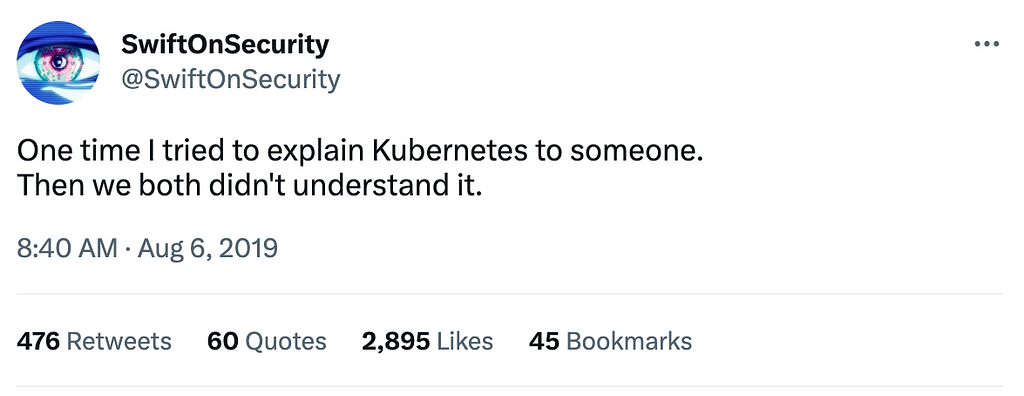The height and width of the screenshot is (396, 1024).
Task: Click the SwiftOnSecurity eye profile avatar
Action: (x=57, y=63)
